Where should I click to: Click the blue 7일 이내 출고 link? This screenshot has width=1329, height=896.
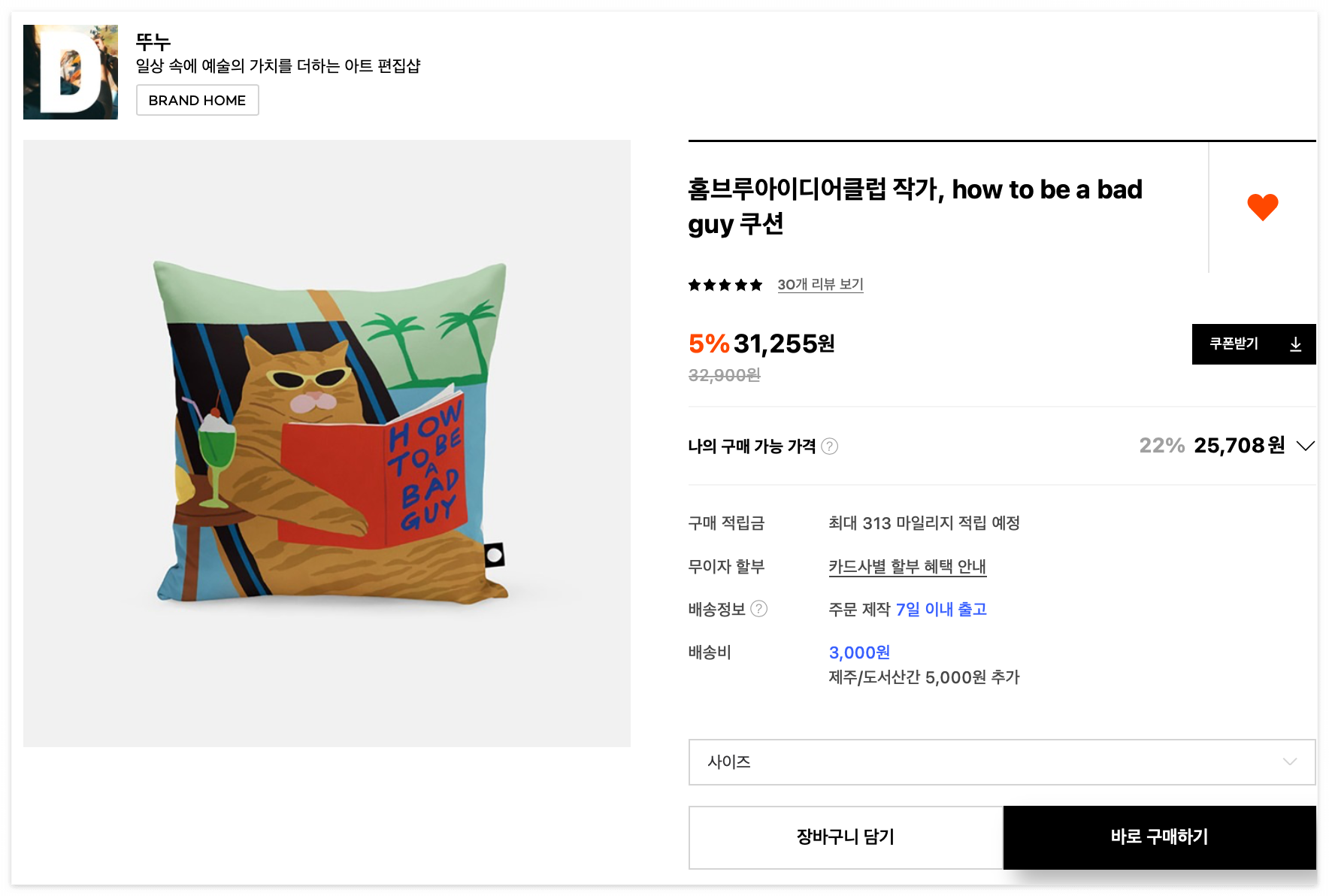tap(941, 609)
